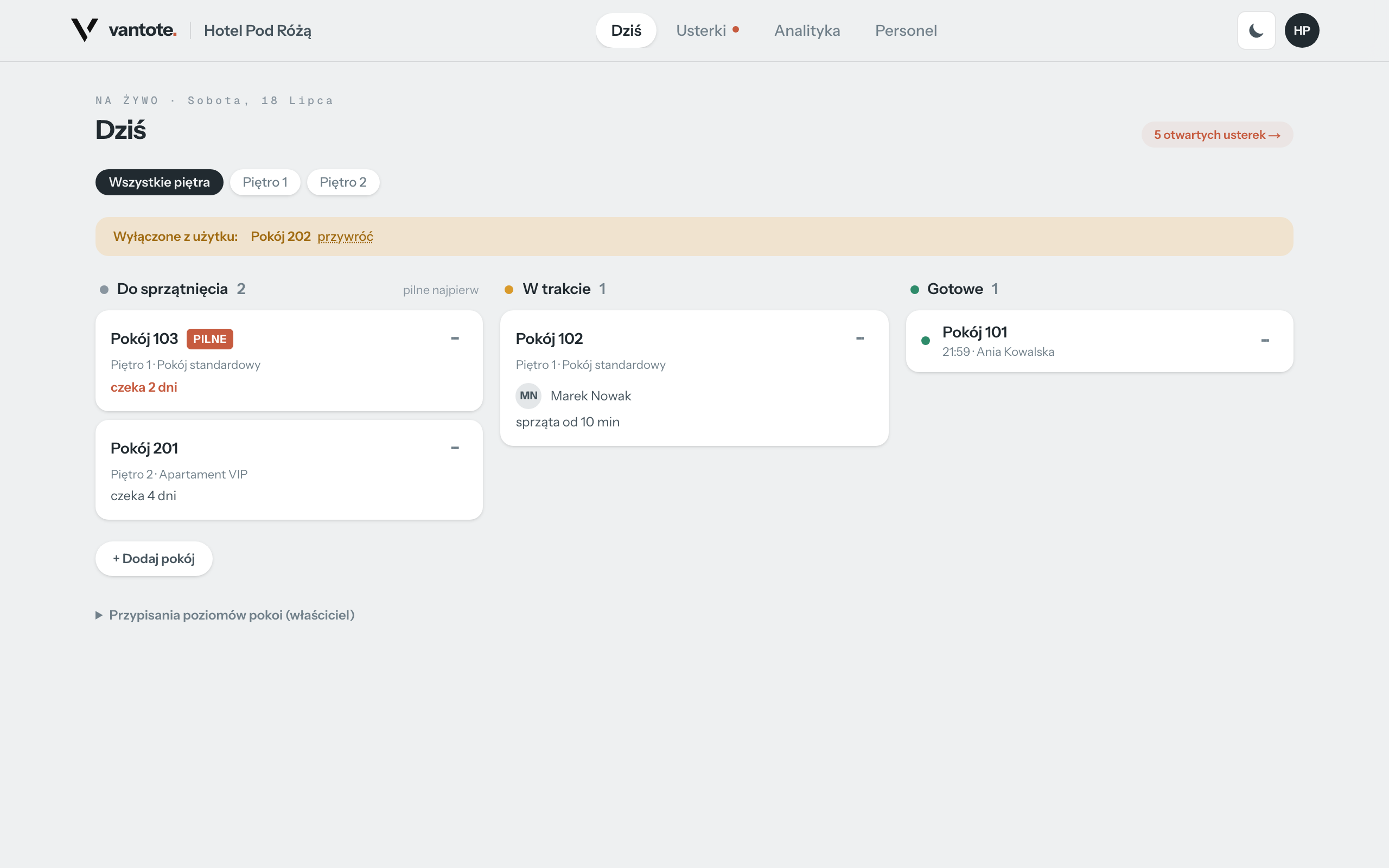
Task: Click the Gotowe column heading
Action: [x=955, y=289]
